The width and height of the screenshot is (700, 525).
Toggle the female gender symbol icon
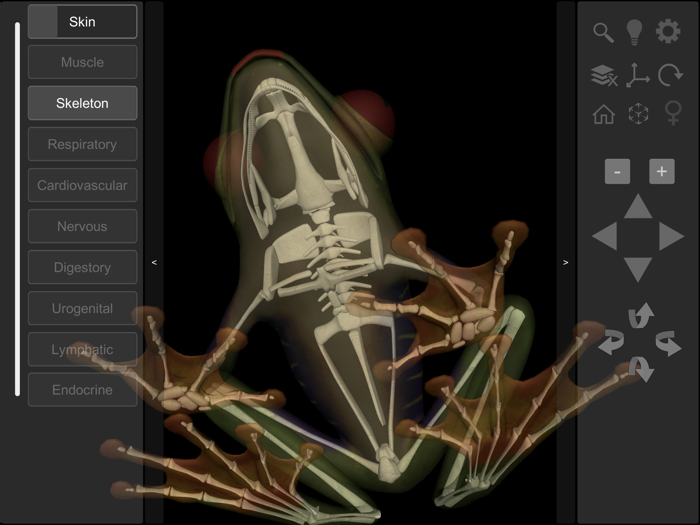click(x=673, y=113)
